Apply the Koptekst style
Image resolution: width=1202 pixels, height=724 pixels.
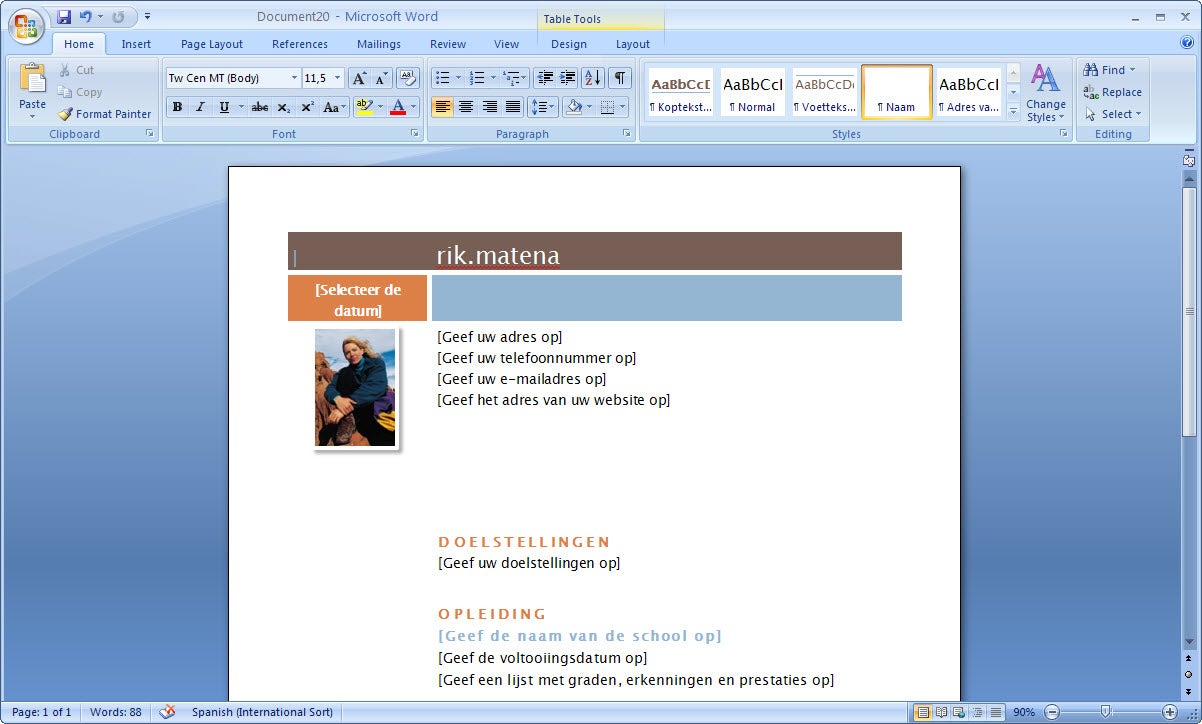pyautogui.click(x=681, y=92)
